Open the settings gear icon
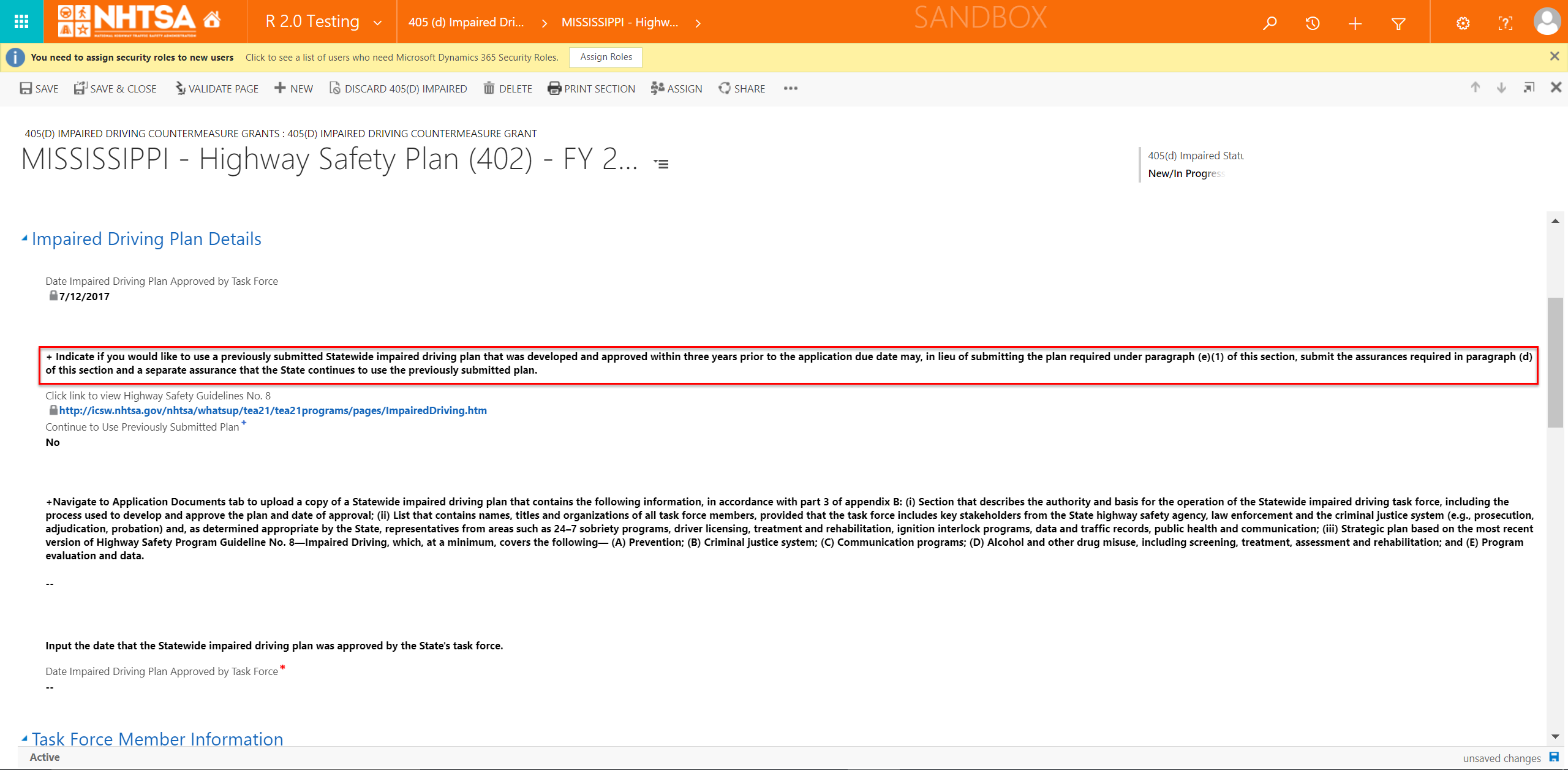The image size is (1568, 770). [1463, 23]
